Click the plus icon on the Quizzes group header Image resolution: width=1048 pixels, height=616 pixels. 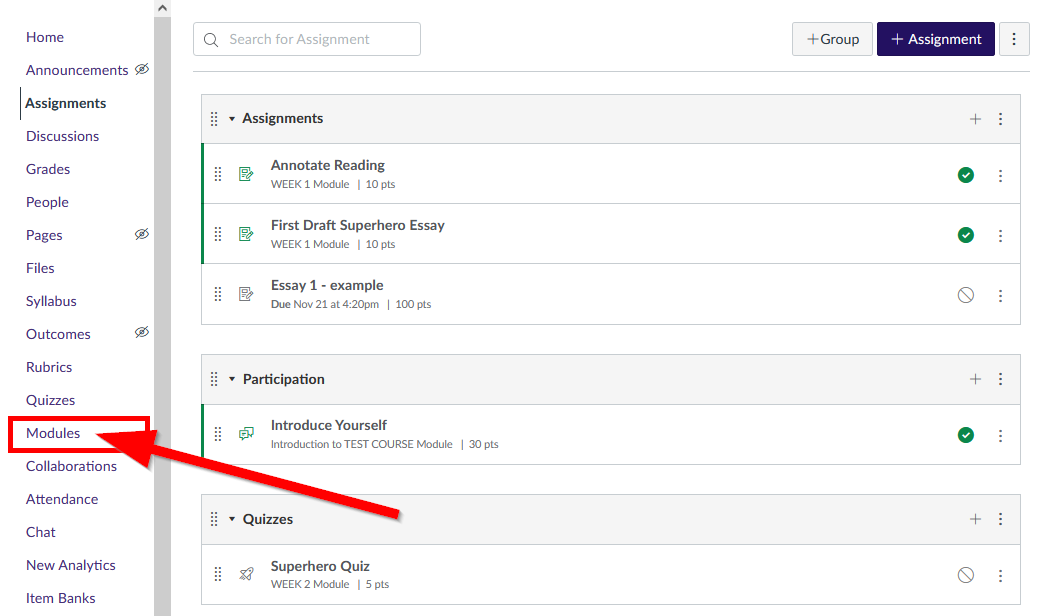(x=975, y=519)
